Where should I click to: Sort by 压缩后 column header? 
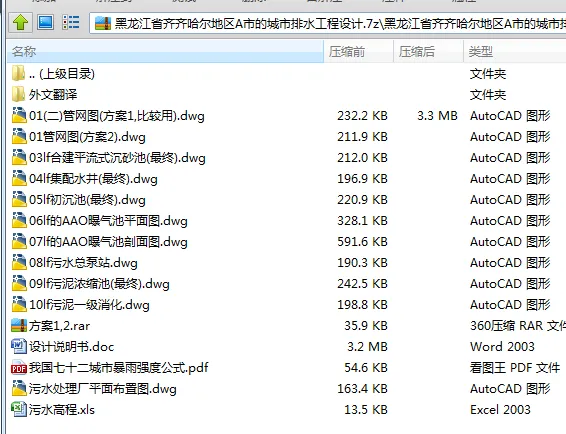pyautogui.click(x=428, y=51)
